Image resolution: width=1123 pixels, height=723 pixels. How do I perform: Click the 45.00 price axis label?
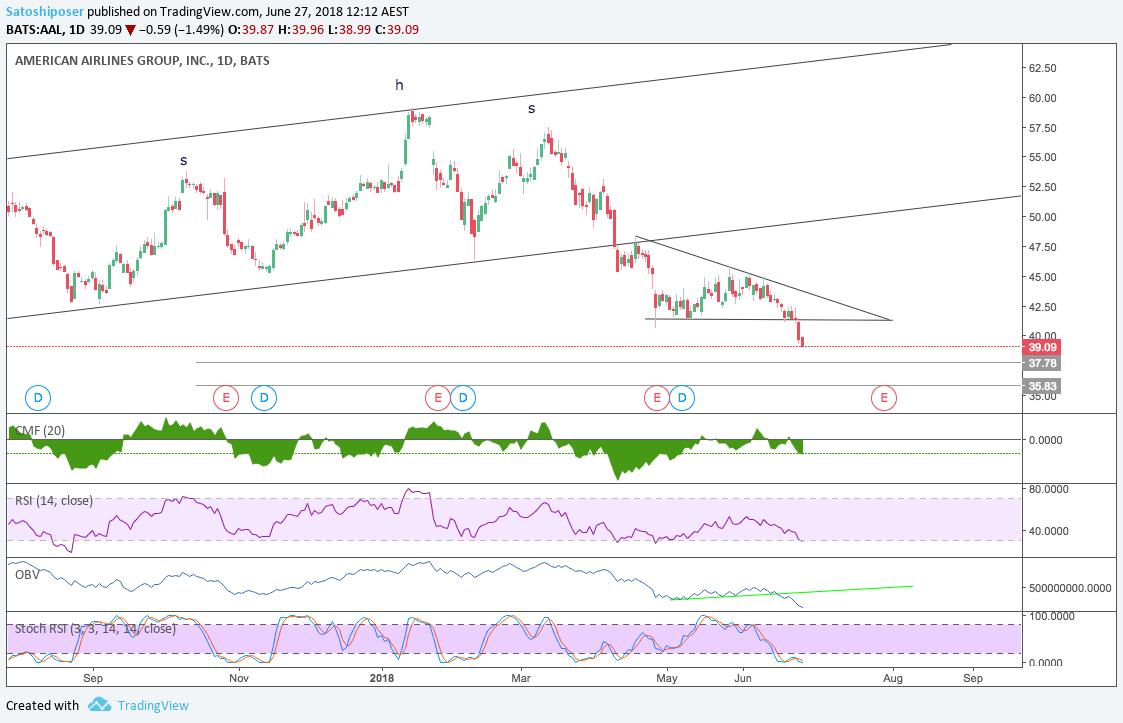coord(1042,277)
